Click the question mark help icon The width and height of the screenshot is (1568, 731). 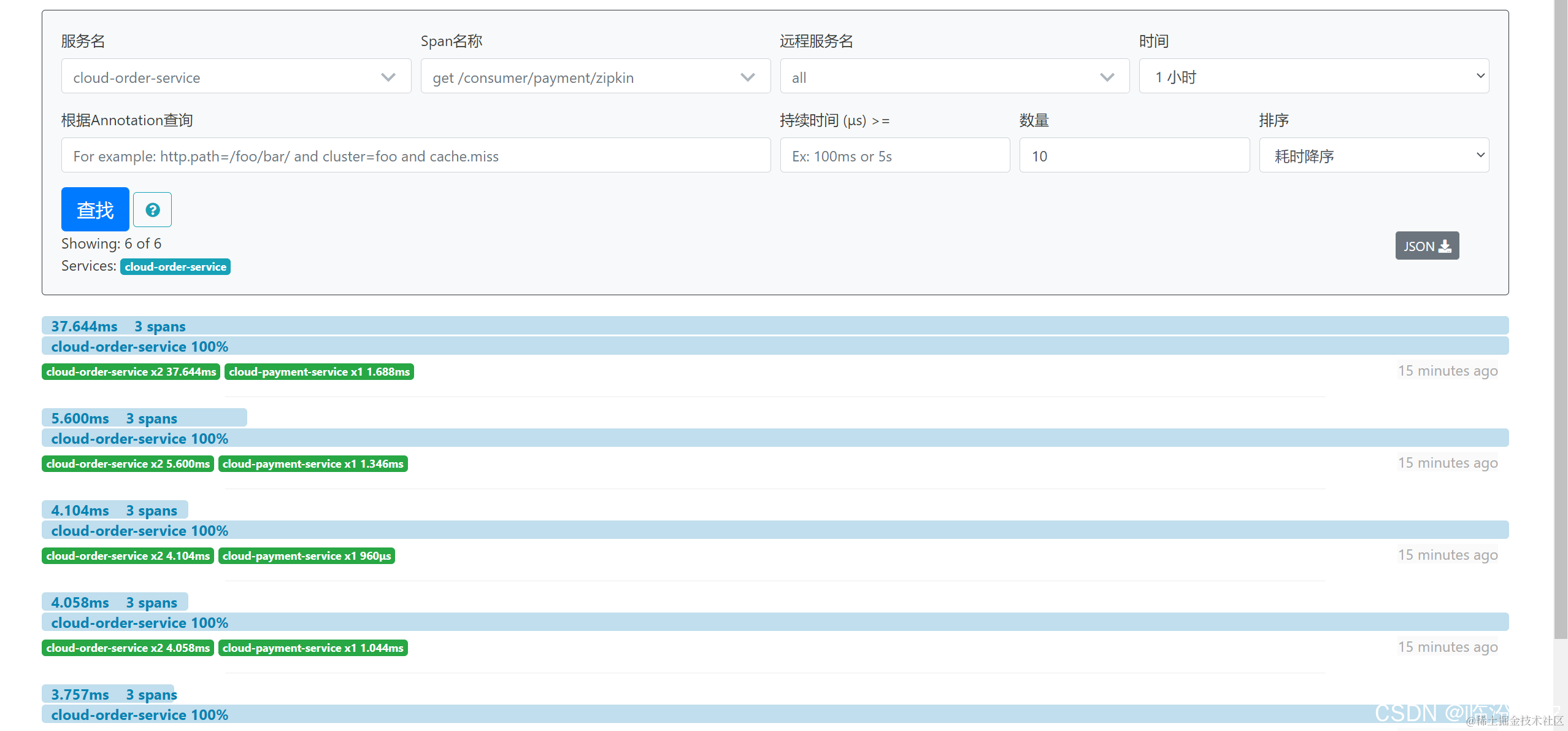click(152, 210)
